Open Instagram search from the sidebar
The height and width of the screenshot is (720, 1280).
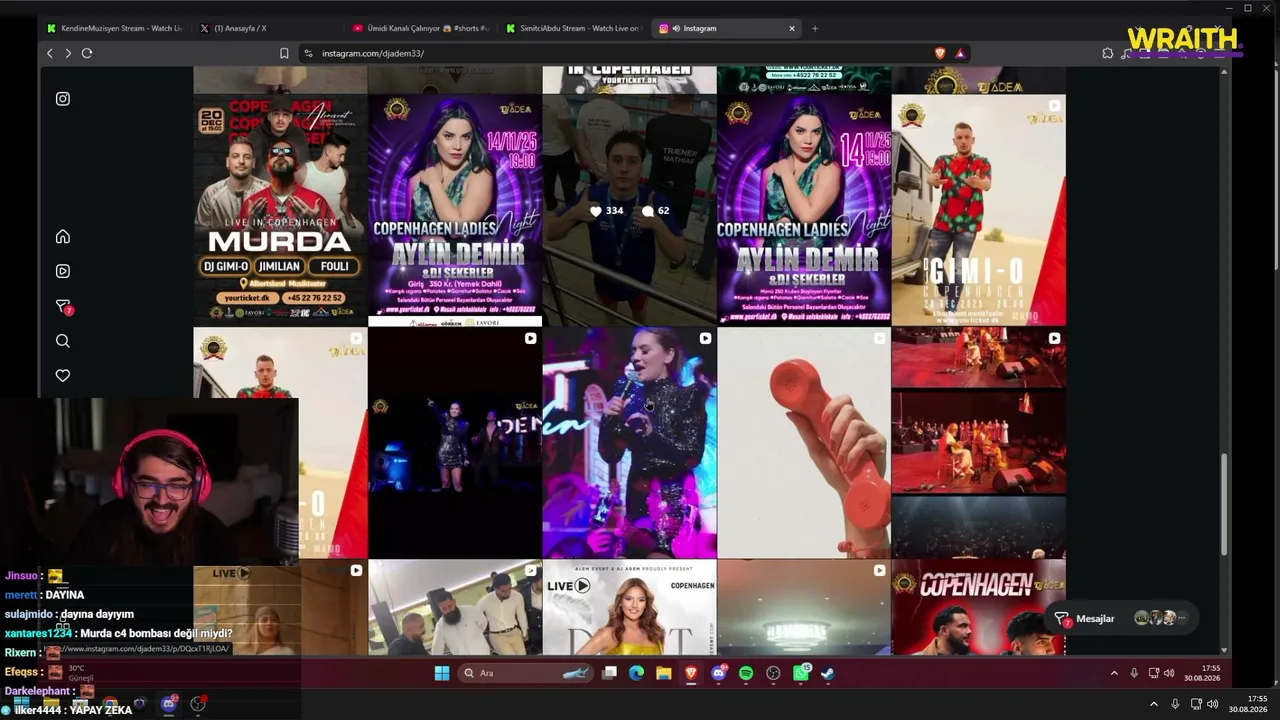click(63, 341)
